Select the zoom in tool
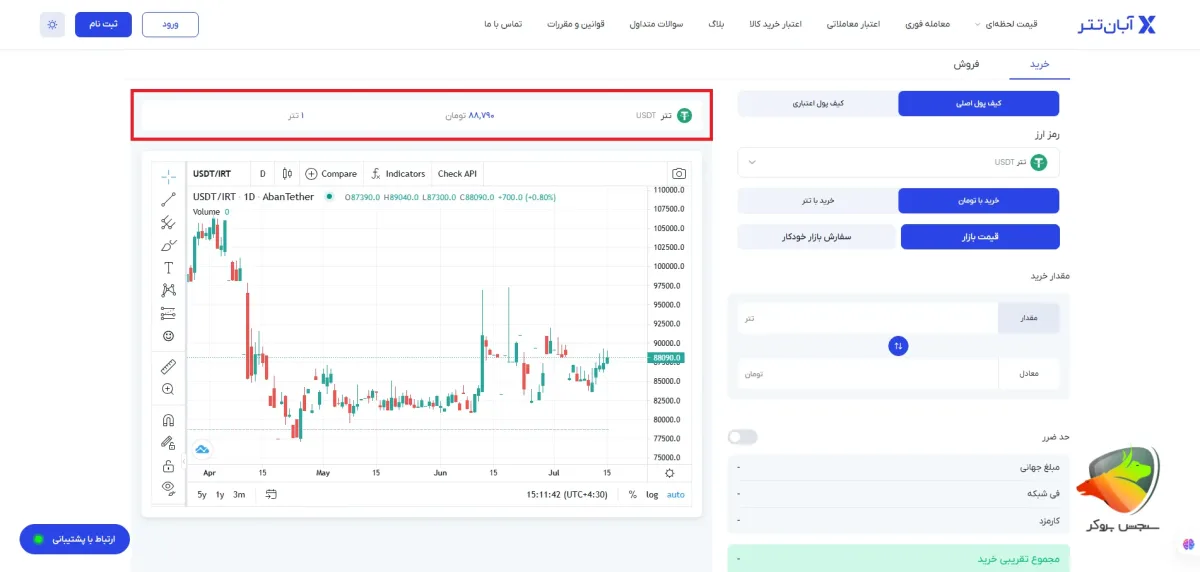 (168, 389)
